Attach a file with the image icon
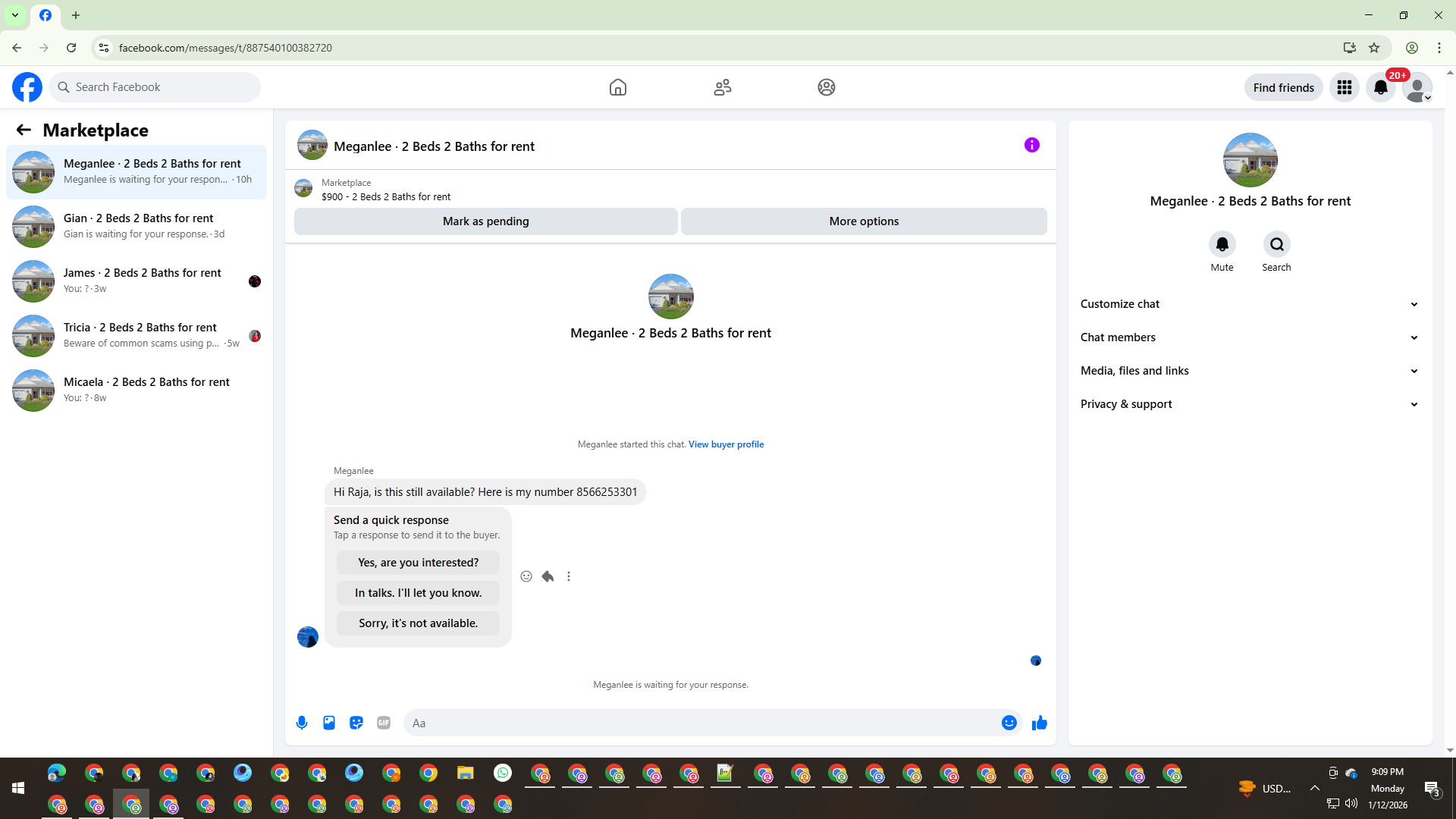Screen dimensions: 1456x819 coord(329,723)
